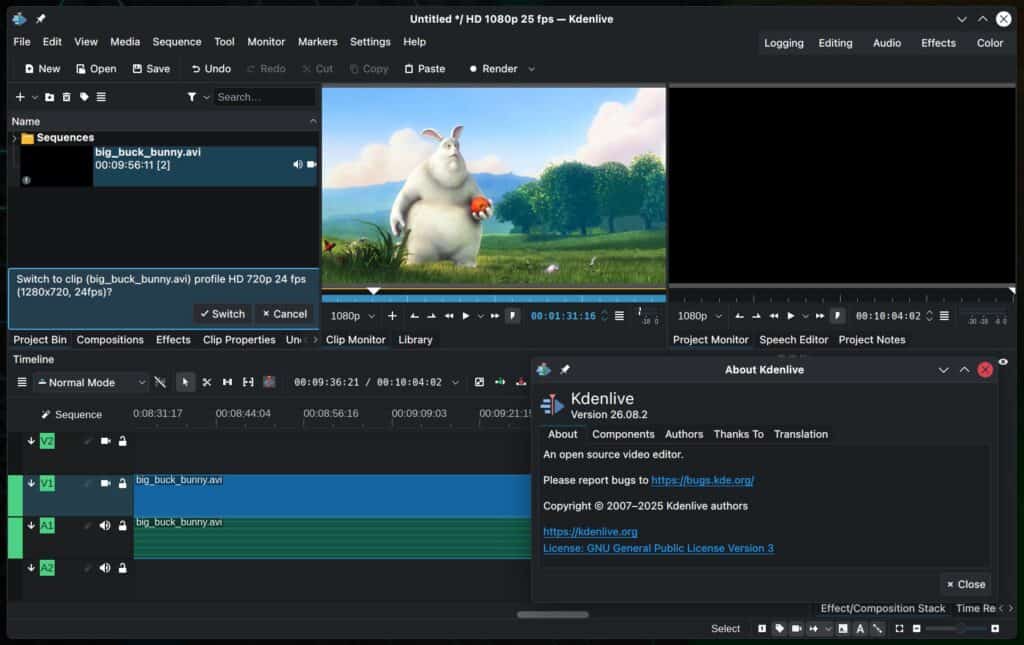This screenshot has height=645, width=1024.
Task: Click the filter funnel icon in bin
Action: pos(191,97)
